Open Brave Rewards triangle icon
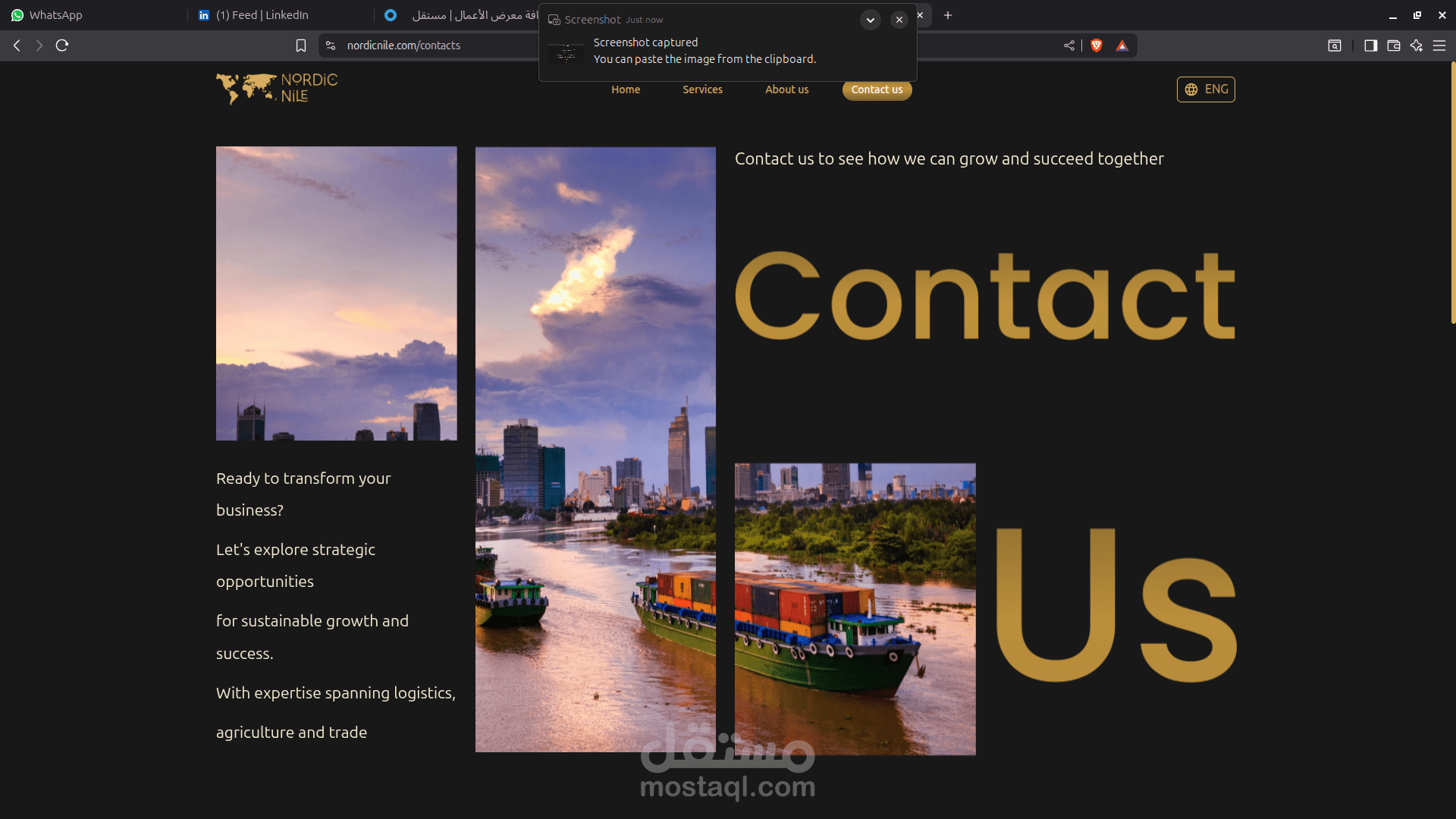The height and width of the screenshot is (819, 1456). 1122,45
